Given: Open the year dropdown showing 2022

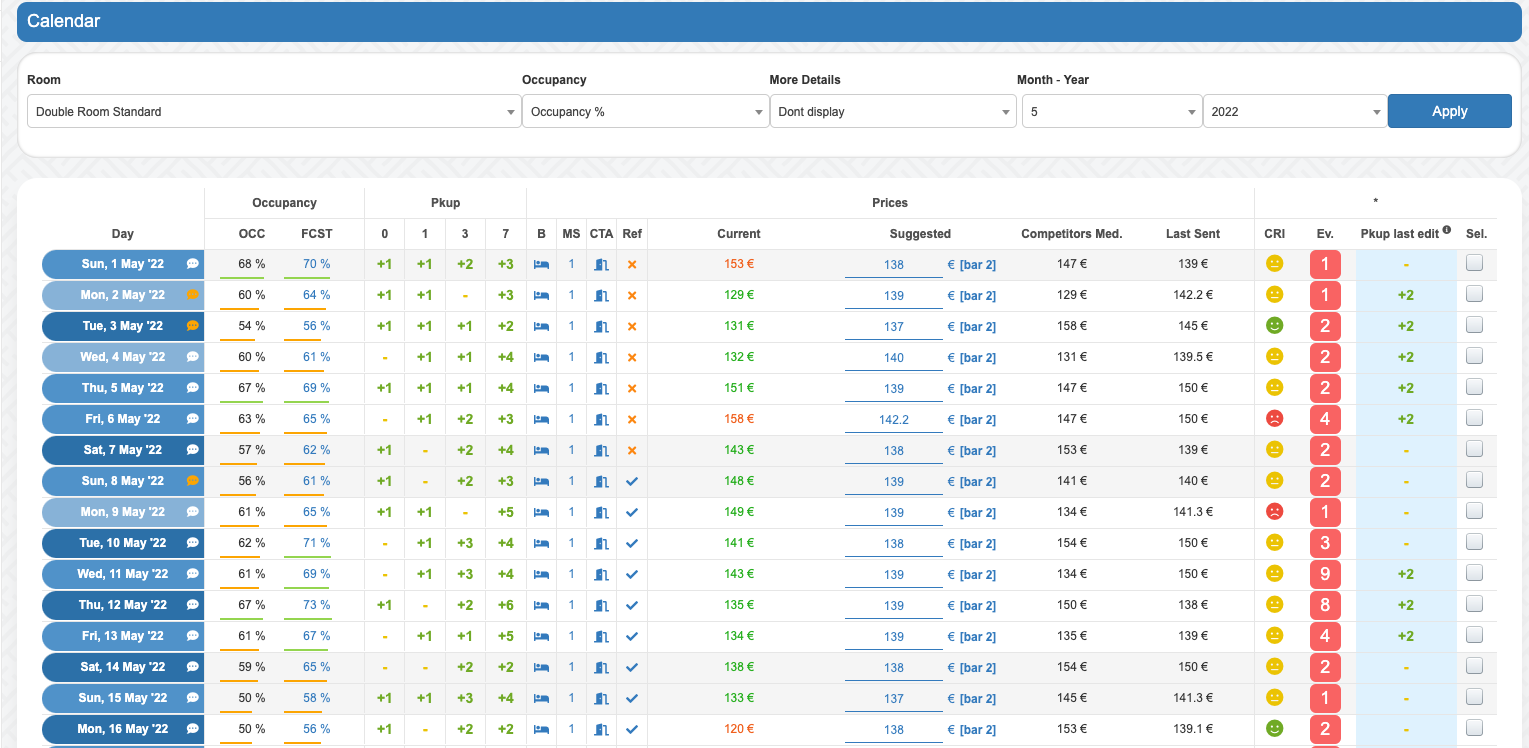Looking at the screenshot, I should click(1294, 112).
